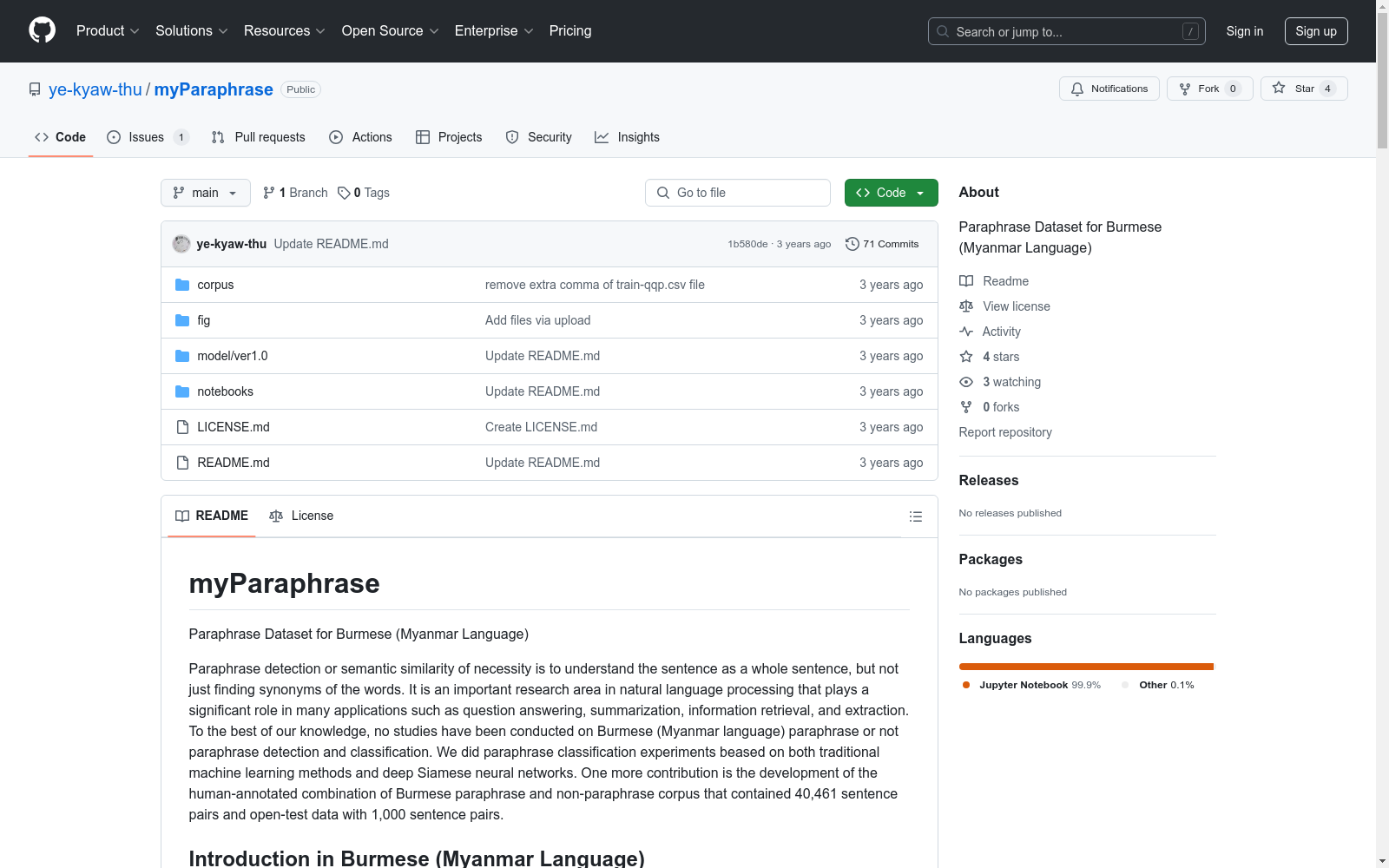Click the tag icon next to 0 Tags
This screenshot has width=1389, height=868.
point(344,193)
